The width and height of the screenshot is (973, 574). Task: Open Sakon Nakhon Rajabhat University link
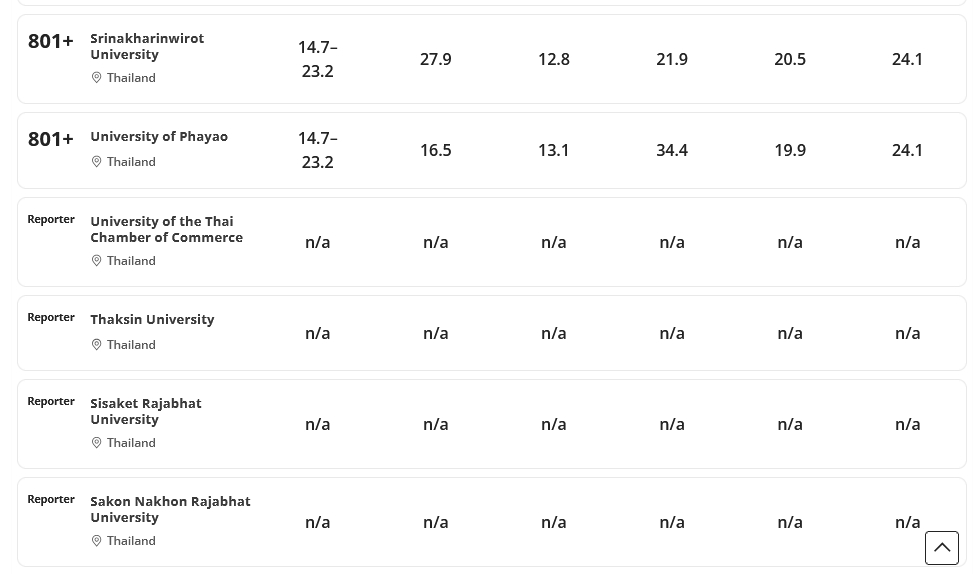170,509
